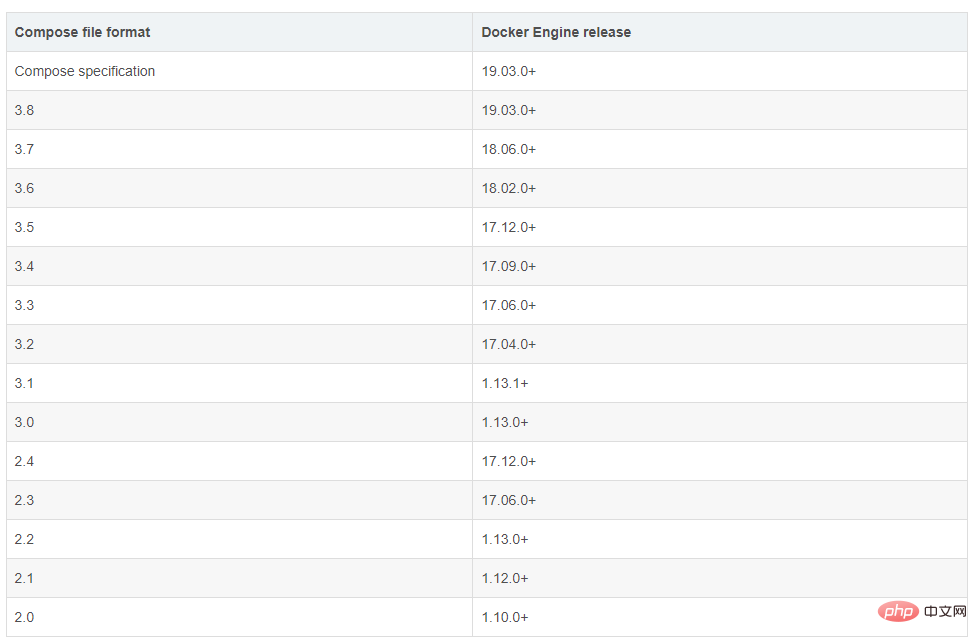Click the Compose specification row text
This screenshot has height=644, width=977.
click(x=85, y=71)
